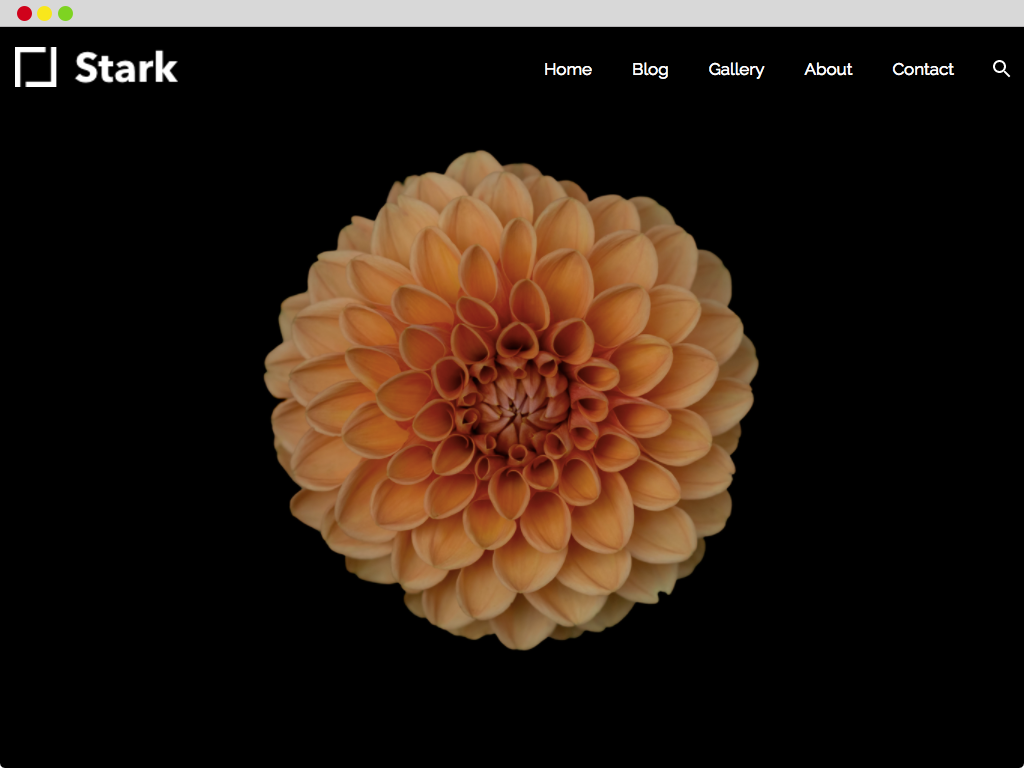This screenshot has height=768, width=1024.
Task: Click the Stark square logo icon
Action: pyautogui.click(x=35, y=67)
